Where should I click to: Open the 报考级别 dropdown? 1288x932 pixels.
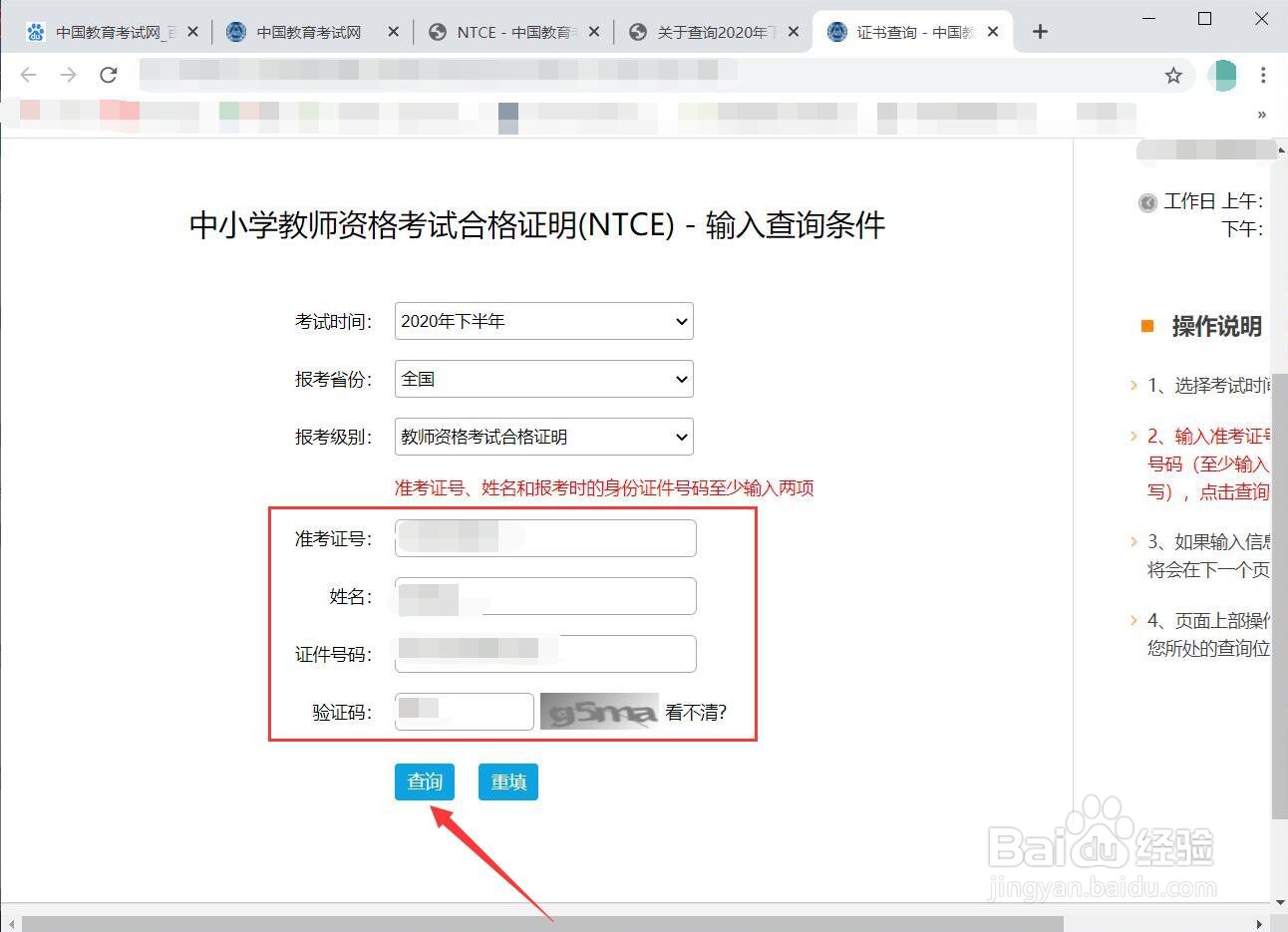pyautogui.click(x=543, y=437)
